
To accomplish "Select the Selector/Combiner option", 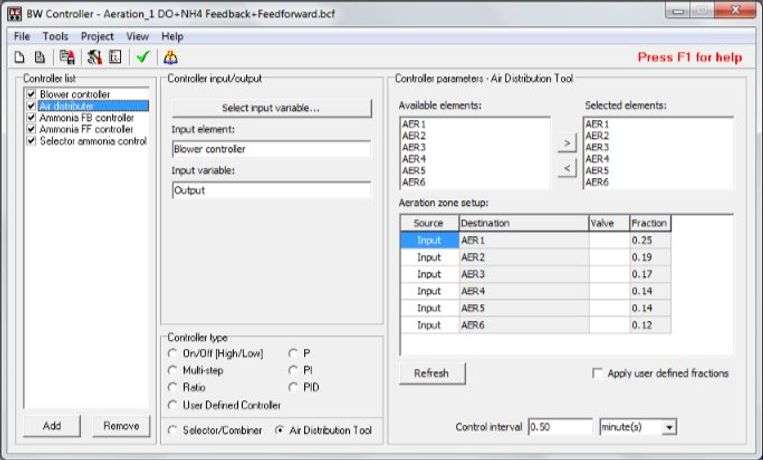I will [172, 430].
